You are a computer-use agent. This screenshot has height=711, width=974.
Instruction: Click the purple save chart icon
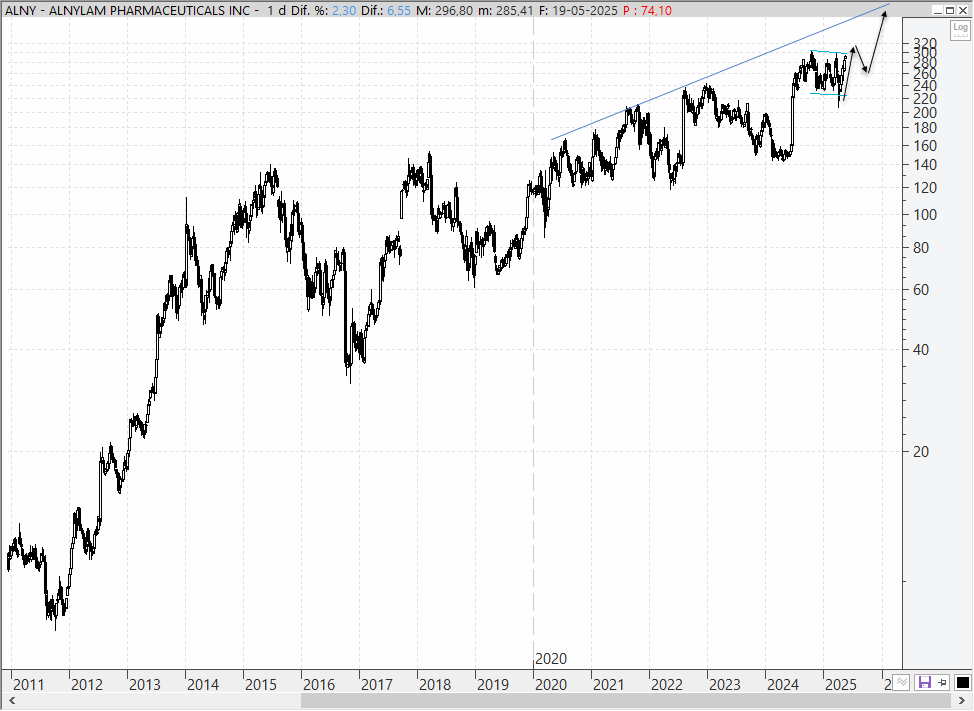coord(924,683)
